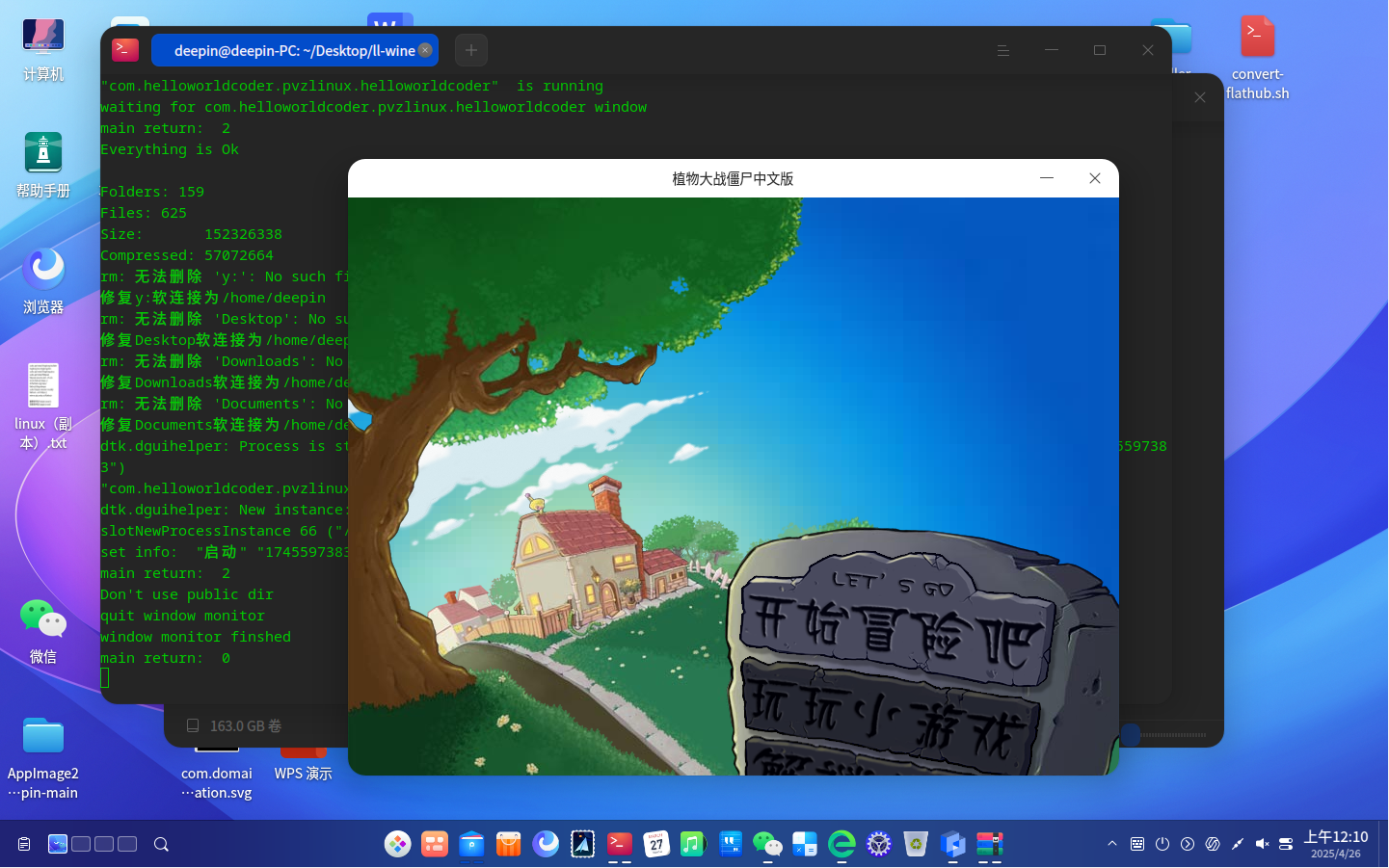Screen dimensions: 1389x868
Task: Select the linux（副本）.txt desktop file
Action: [43, 407]
